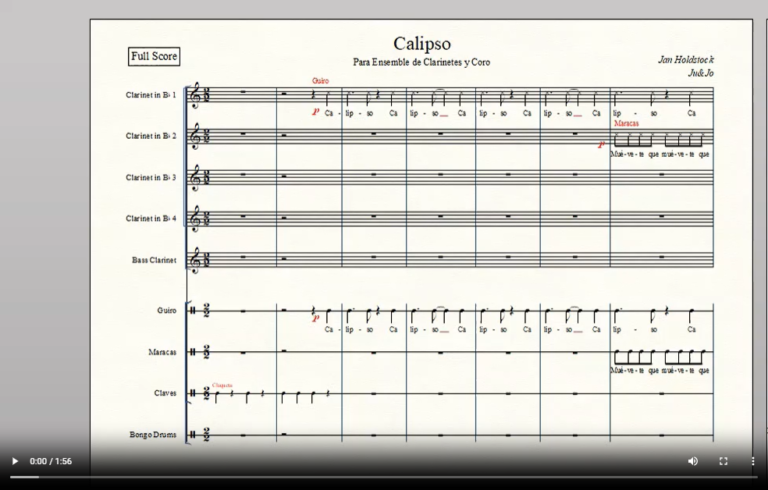
Task: Click the Clarinet in Bb 2 staff label
Action: click(150, 136)
